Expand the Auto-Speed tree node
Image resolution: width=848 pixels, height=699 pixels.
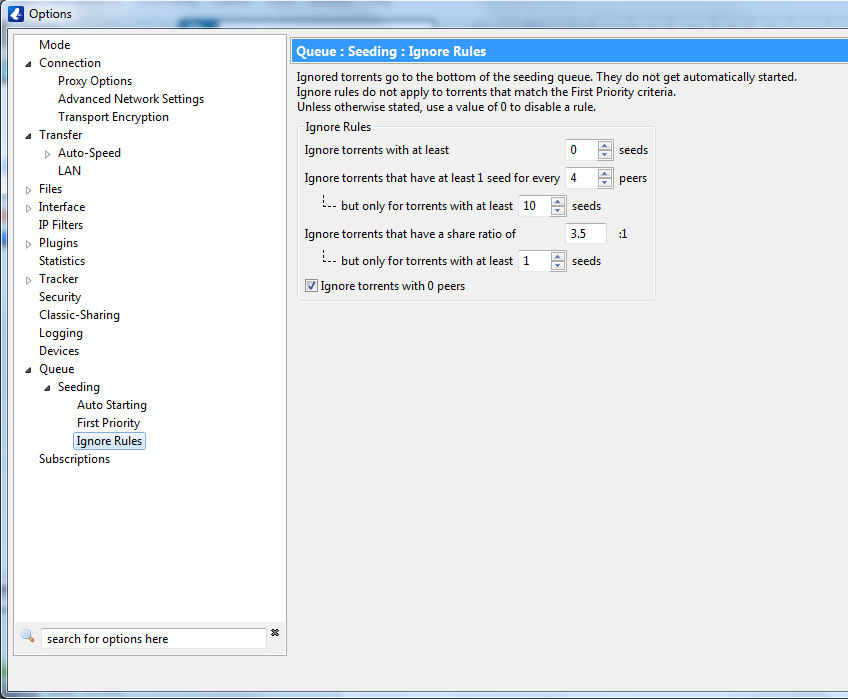pos(48,154)
